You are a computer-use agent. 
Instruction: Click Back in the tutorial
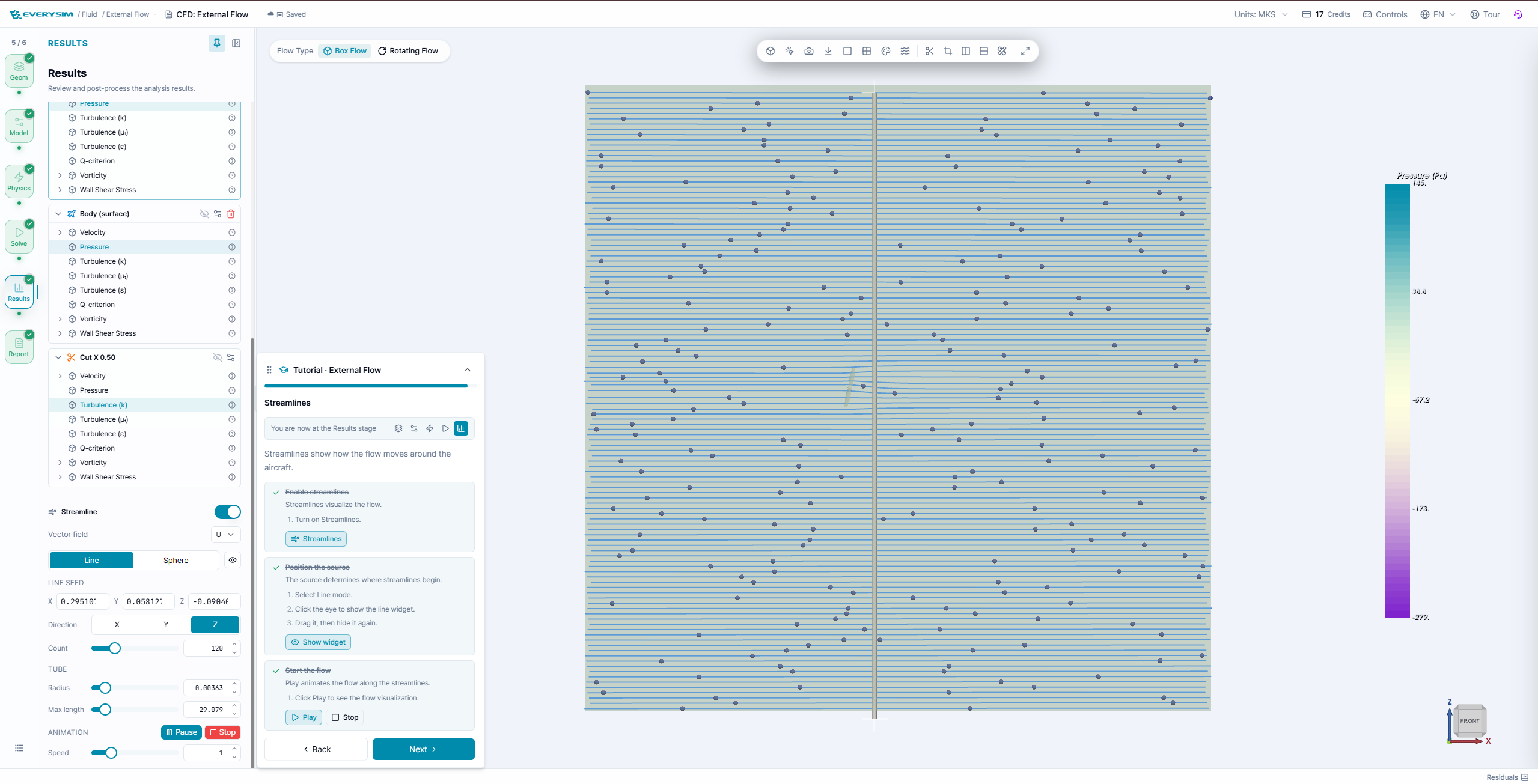(x=316, y=749)
